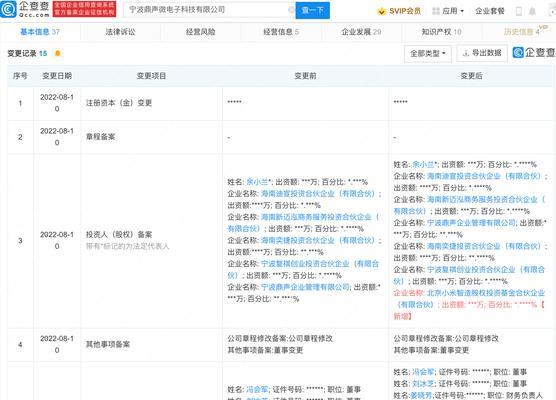
Task: Select the 投资人（股权）备案 row item
Action: pos(119,235)
